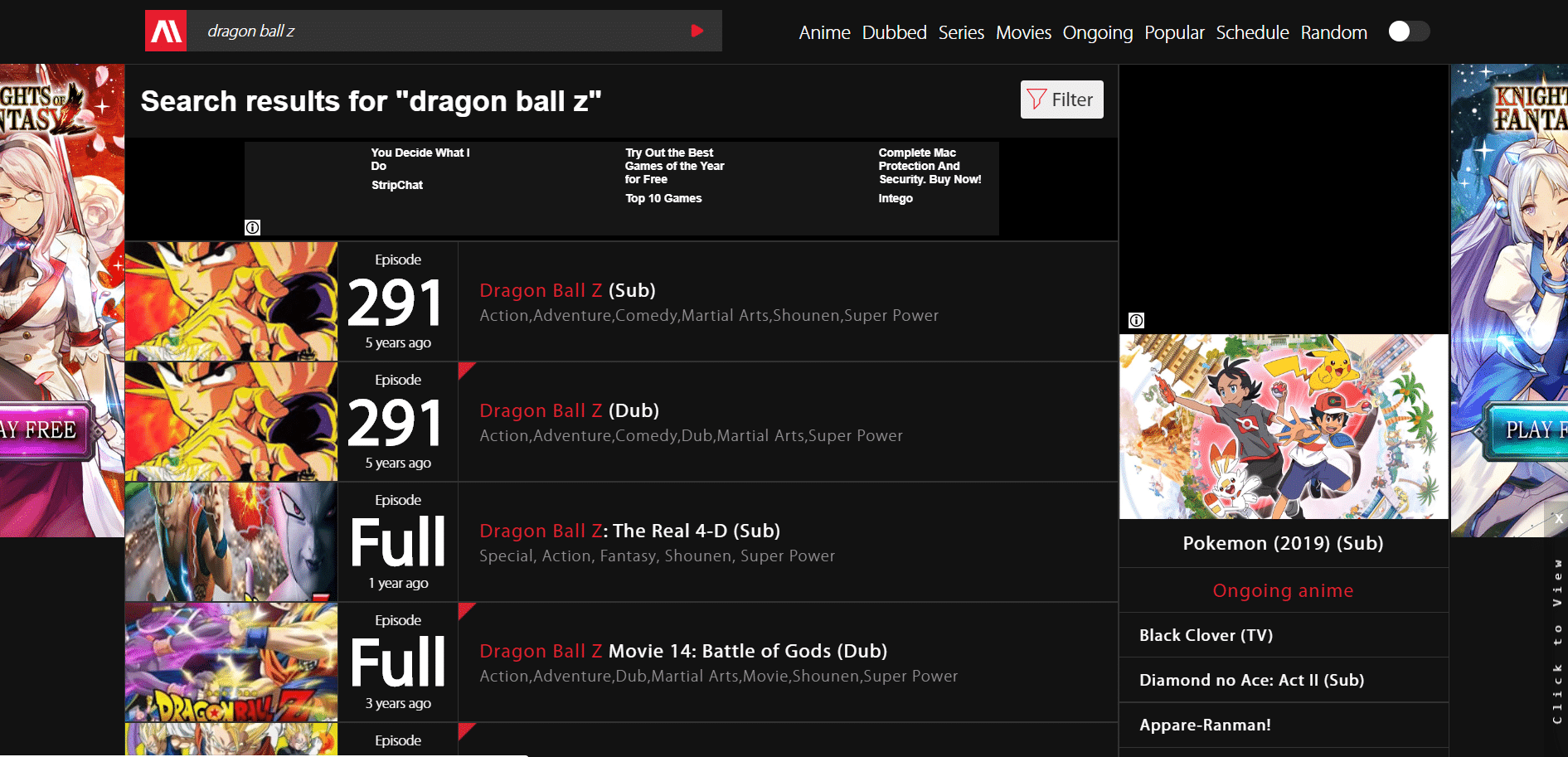Click ad info icon under banner ads
1568x757 pixels.
(x=253, y=227)
